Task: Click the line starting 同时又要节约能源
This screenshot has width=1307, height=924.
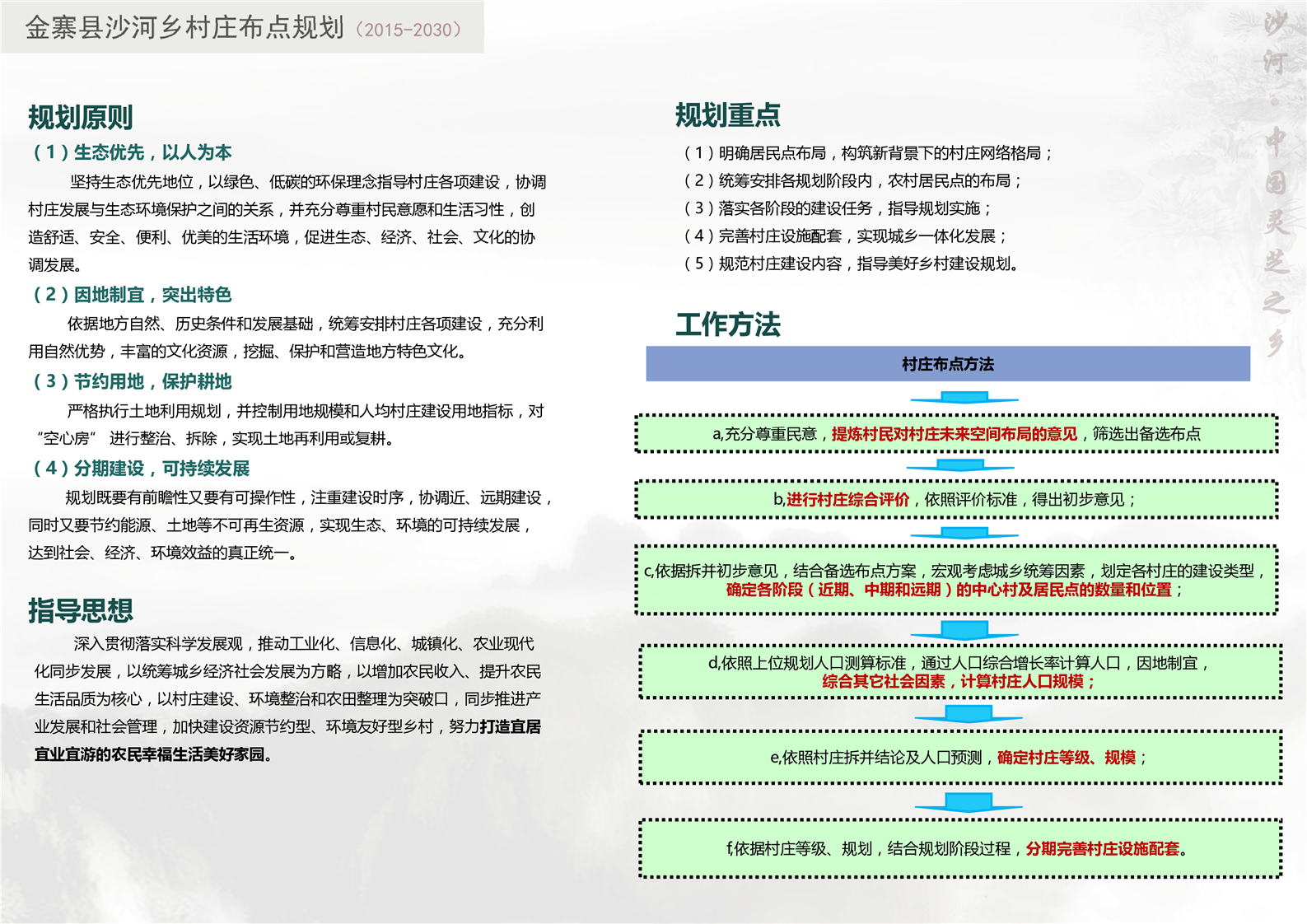Action: pyautogui.click(x=281, y=525)
